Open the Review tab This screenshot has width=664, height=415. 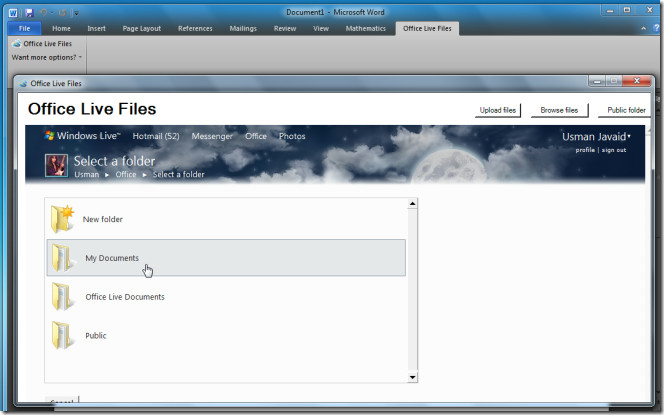coord(285,28)
